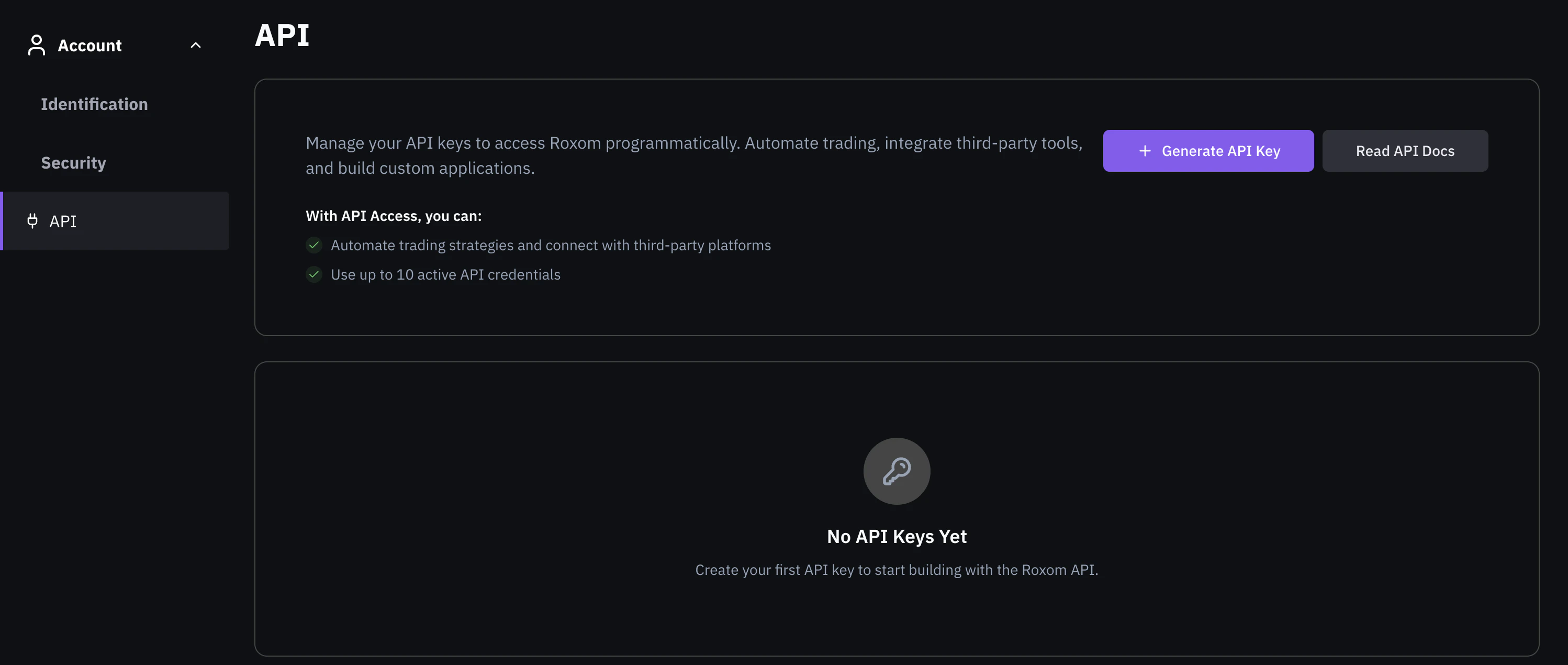Click the green checkmark beside automate trading strategies

point(313,245)
